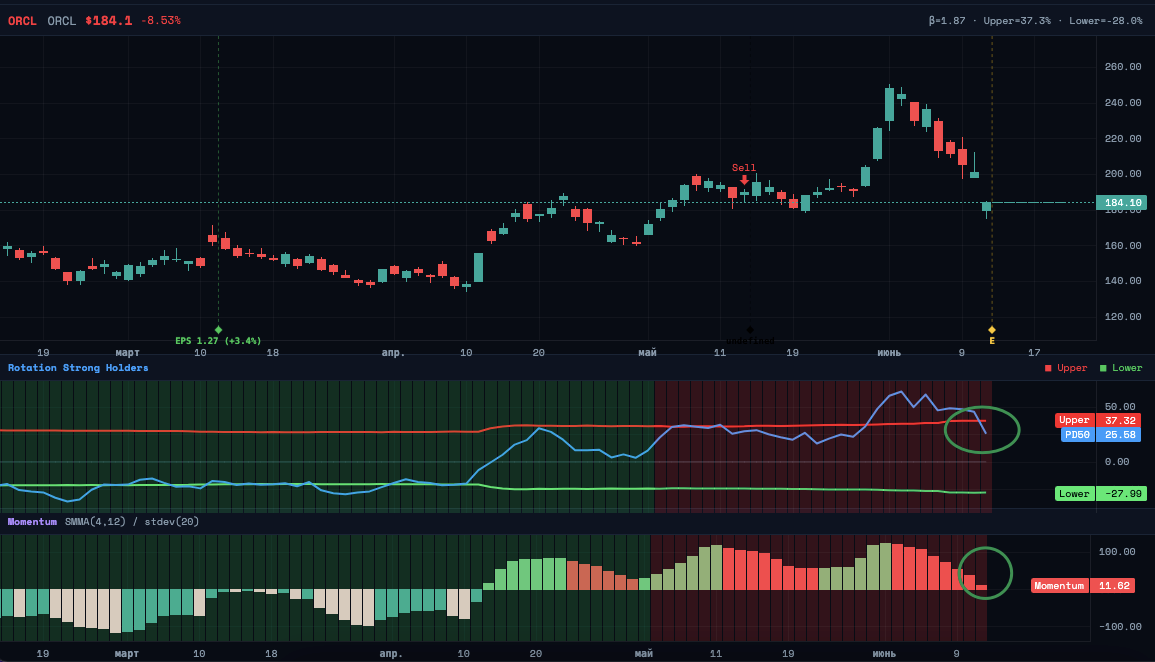Click the май label on bottom time axis
This screenshot has height=662, width=1155.
coord(644,654)
